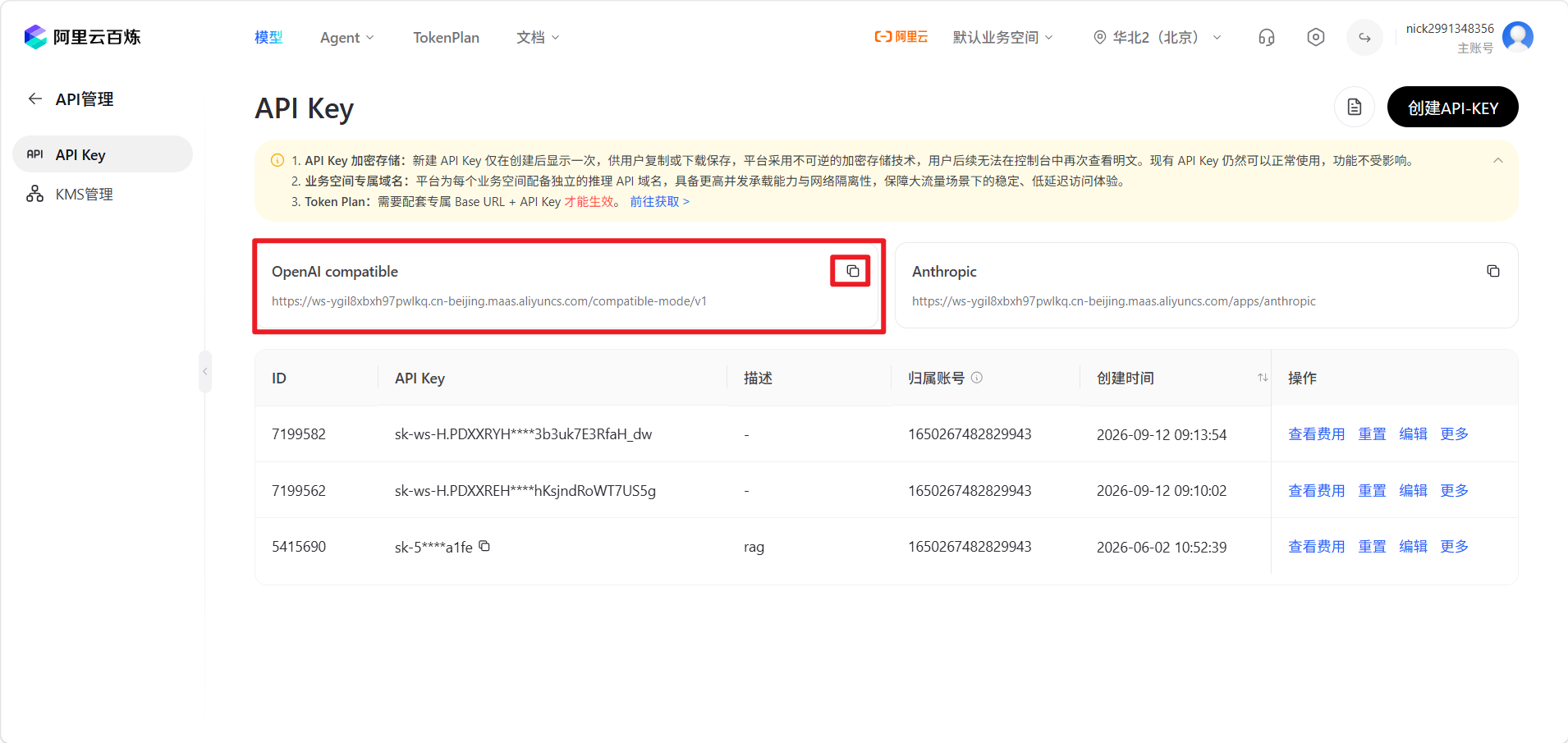Screen dimensions: 1568x743
Task: Click the 归属账号 info icon
Action: point(977,378)
